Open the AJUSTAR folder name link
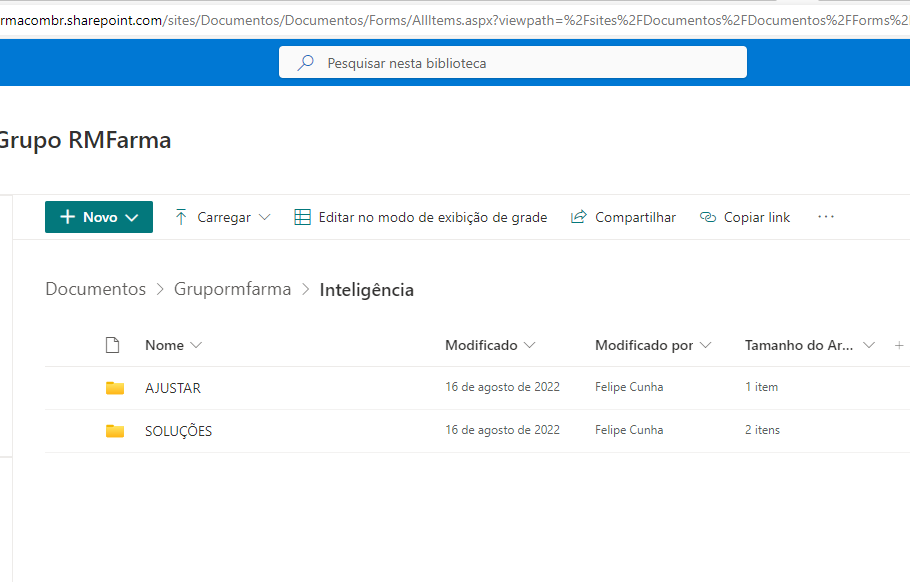Viewport: 910px width, 582px height. click(173, 388)
